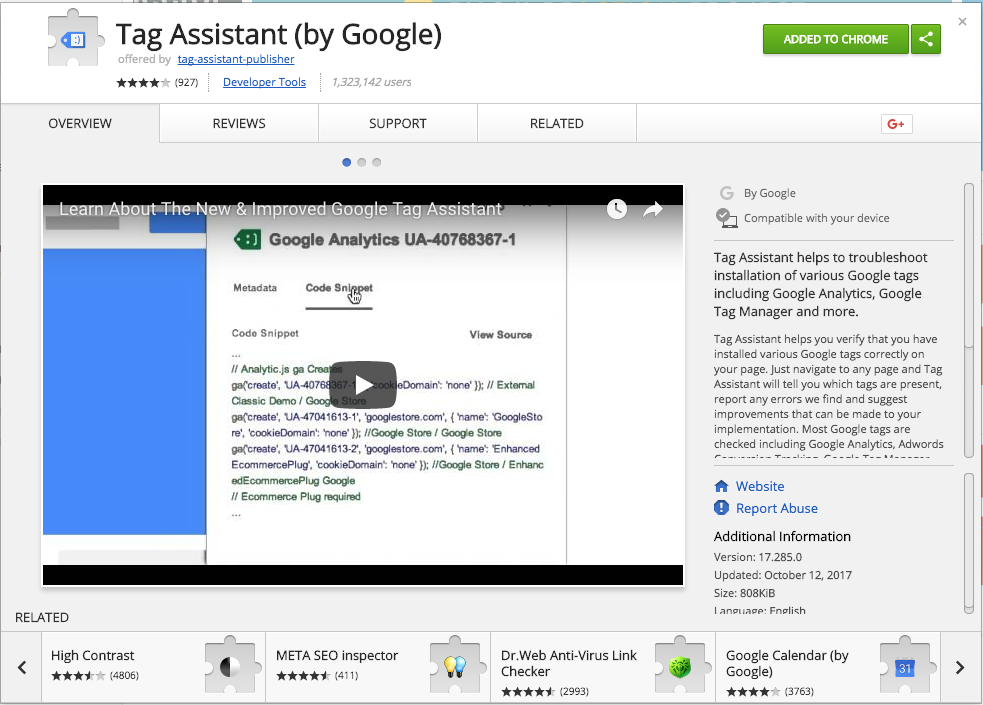Show next related extensions with right arrow

(x=960, y=667)
